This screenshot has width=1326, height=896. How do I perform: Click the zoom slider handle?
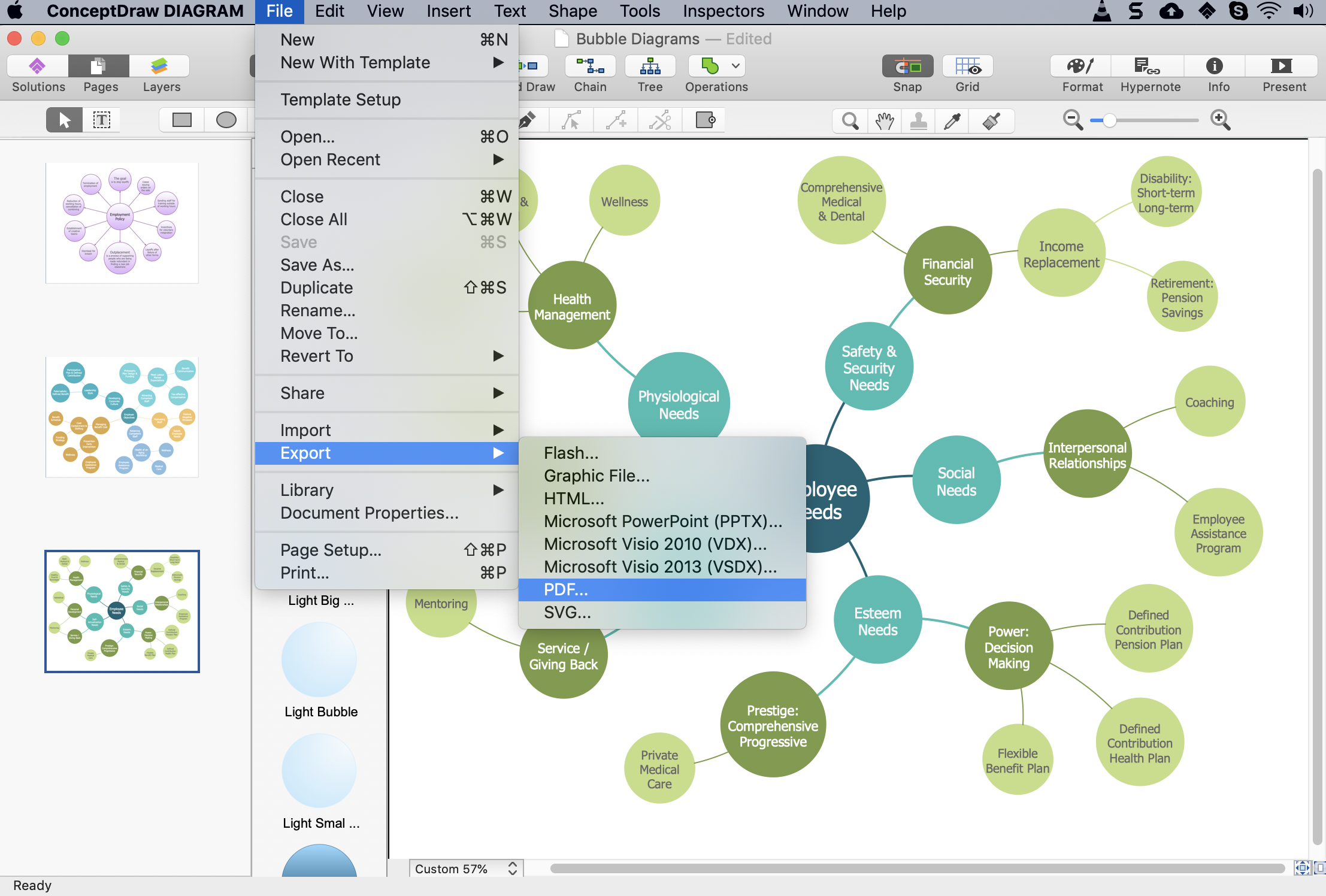(1109, 120)
